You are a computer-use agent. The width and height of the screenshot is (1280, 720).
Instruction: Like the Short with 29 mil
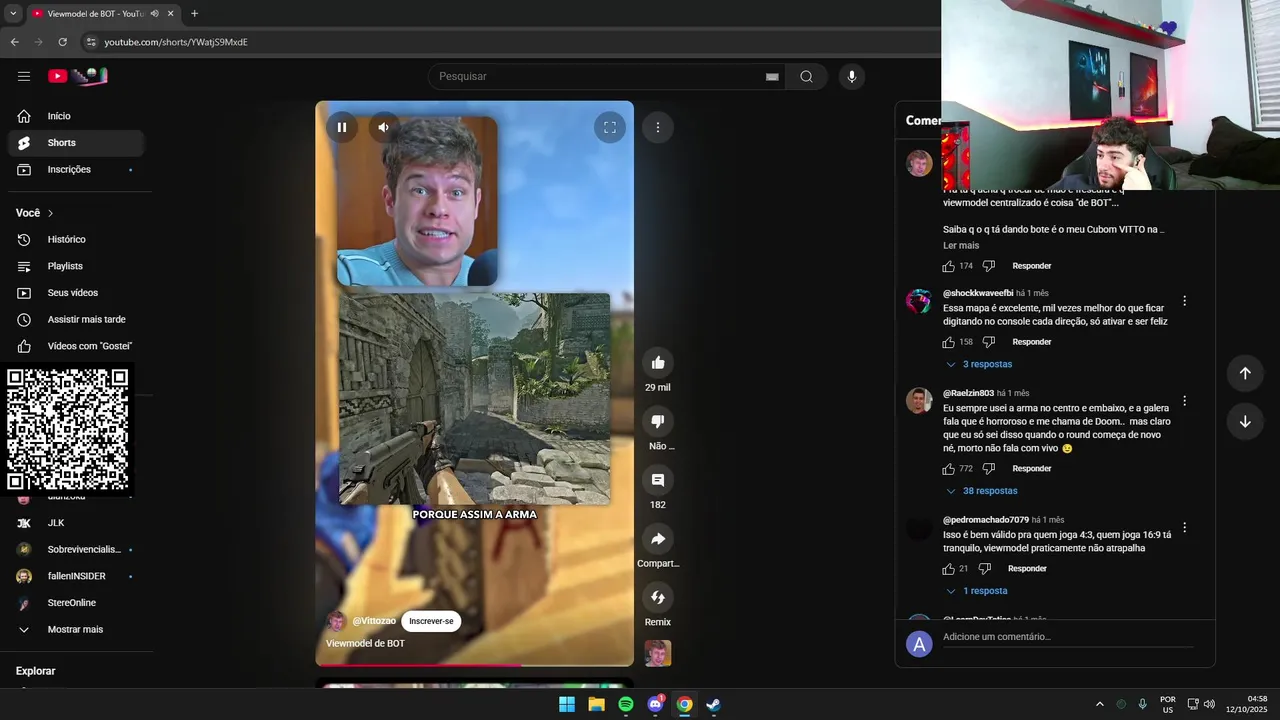coord(658,363)
